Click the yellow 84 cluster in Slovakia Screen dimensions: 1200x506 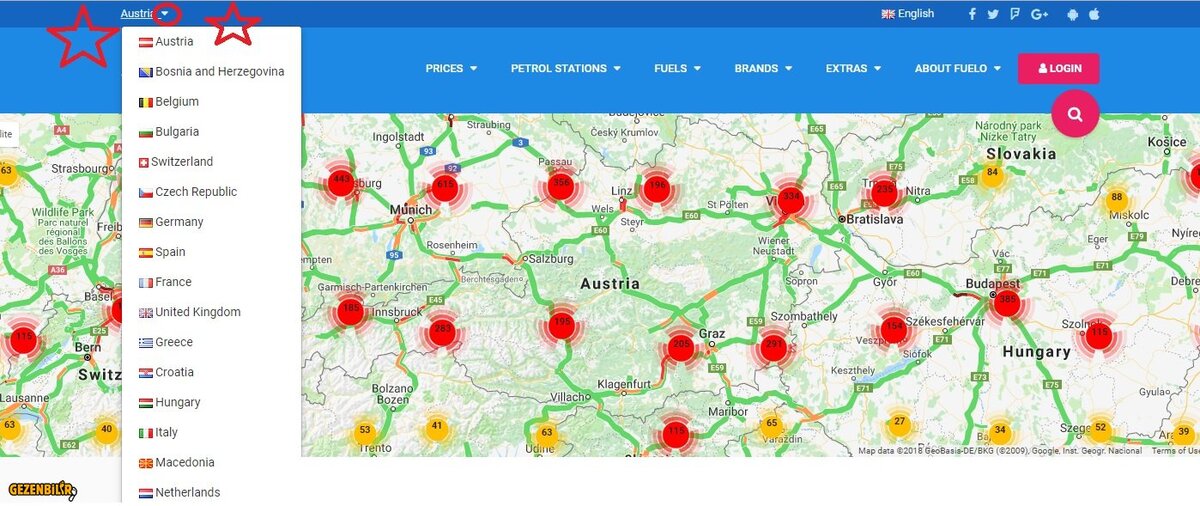tap(992, 173)
